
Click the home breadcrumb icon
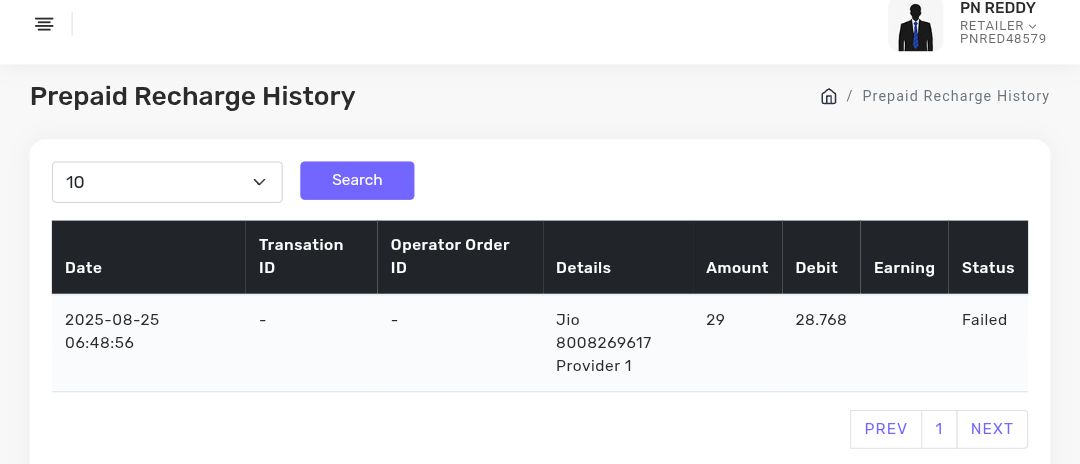click(x=828, y=96)
